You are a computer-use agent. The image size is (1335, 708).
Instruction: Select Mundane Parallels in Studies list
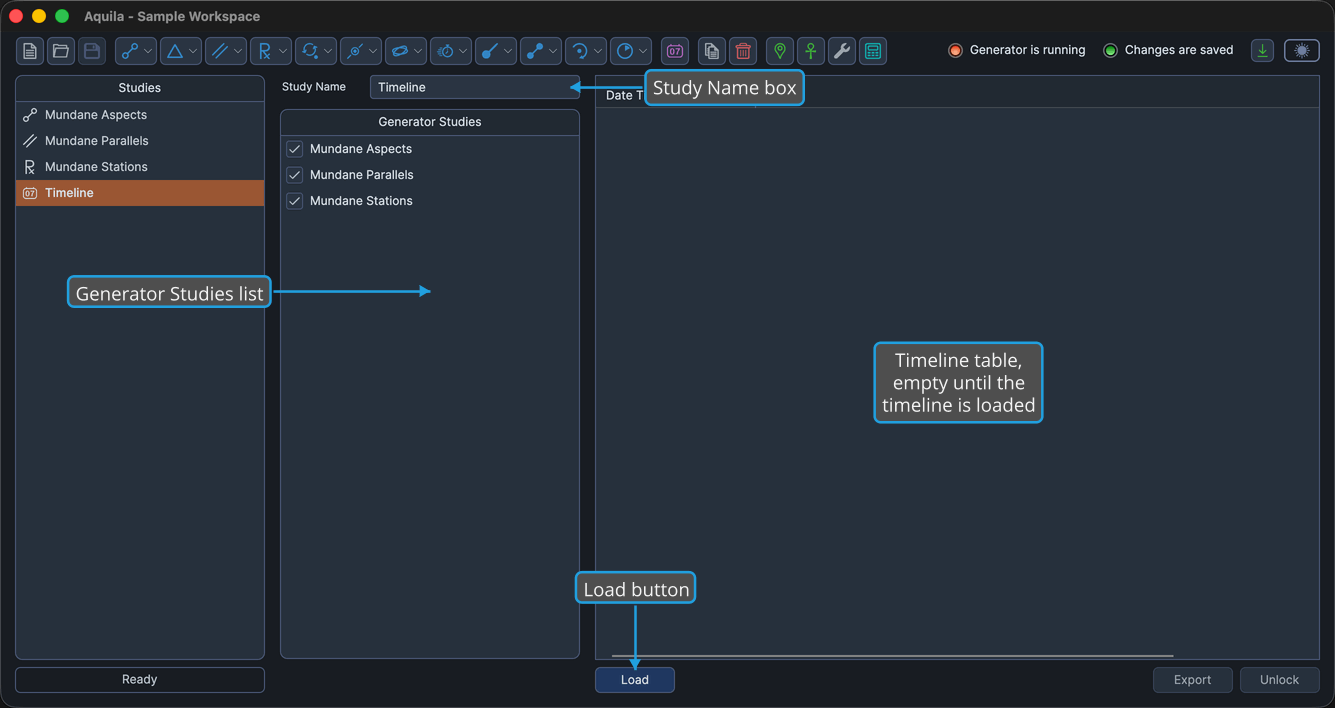(x=140, y=141)
